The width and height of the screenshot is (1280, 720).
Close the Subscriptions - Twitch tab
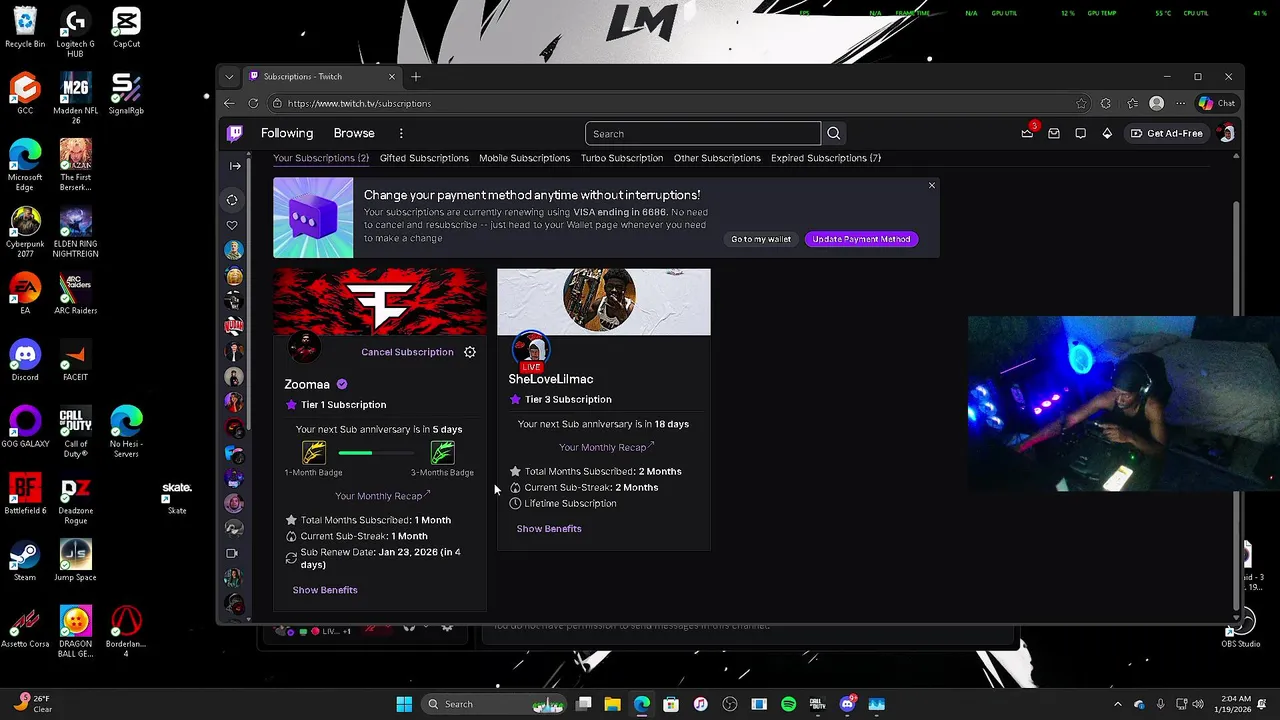[x=392, y=77]
